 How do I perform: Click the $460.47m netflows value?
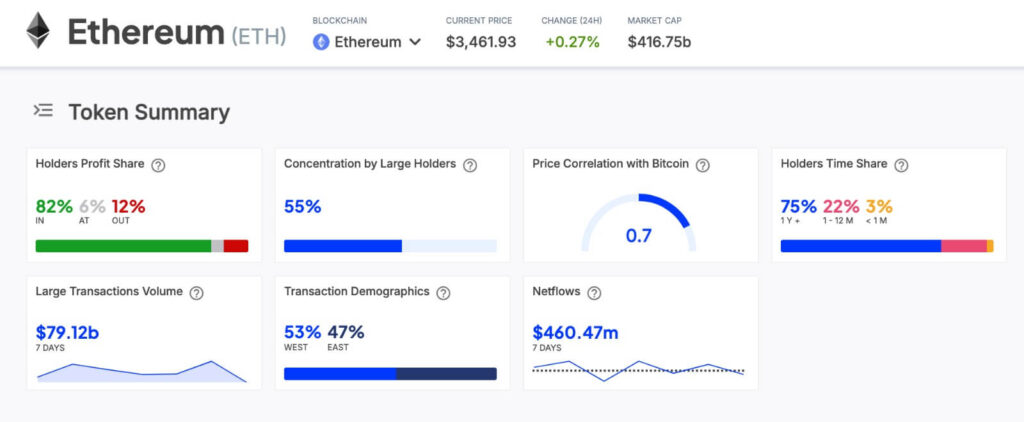coord(575,333)
